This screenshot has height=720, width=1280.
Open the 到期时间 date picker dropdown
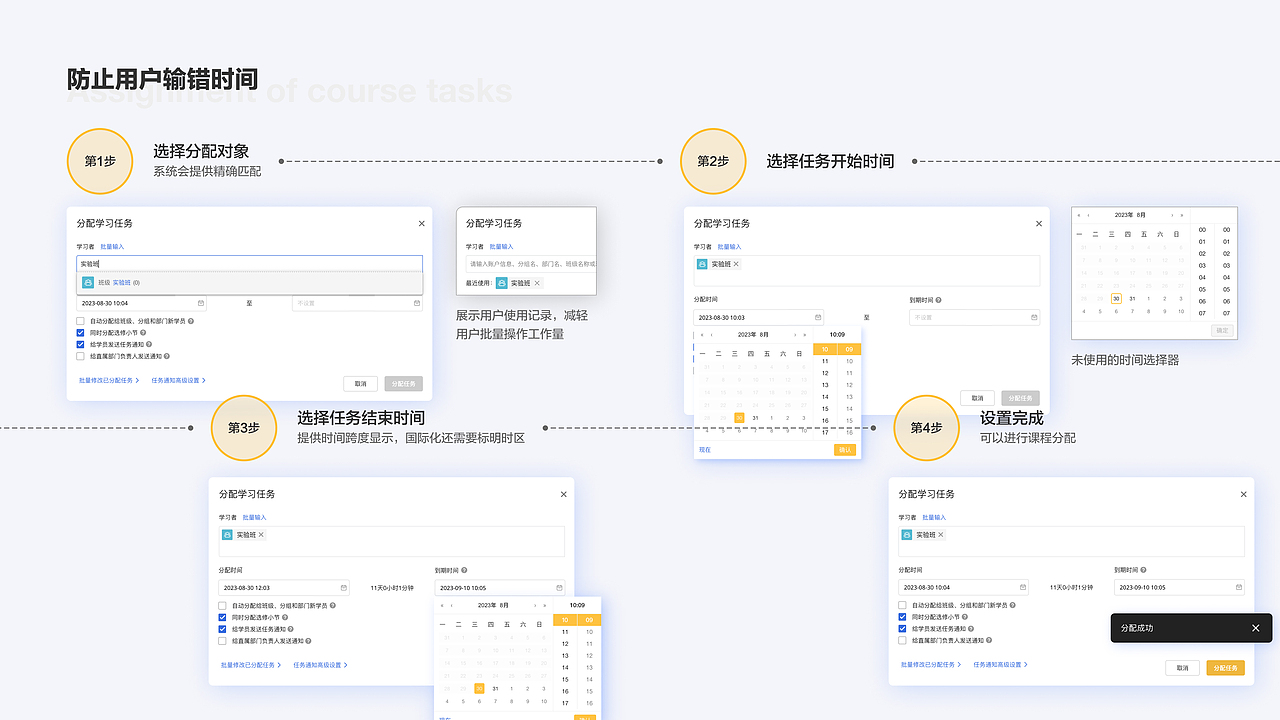click(974, 316)
